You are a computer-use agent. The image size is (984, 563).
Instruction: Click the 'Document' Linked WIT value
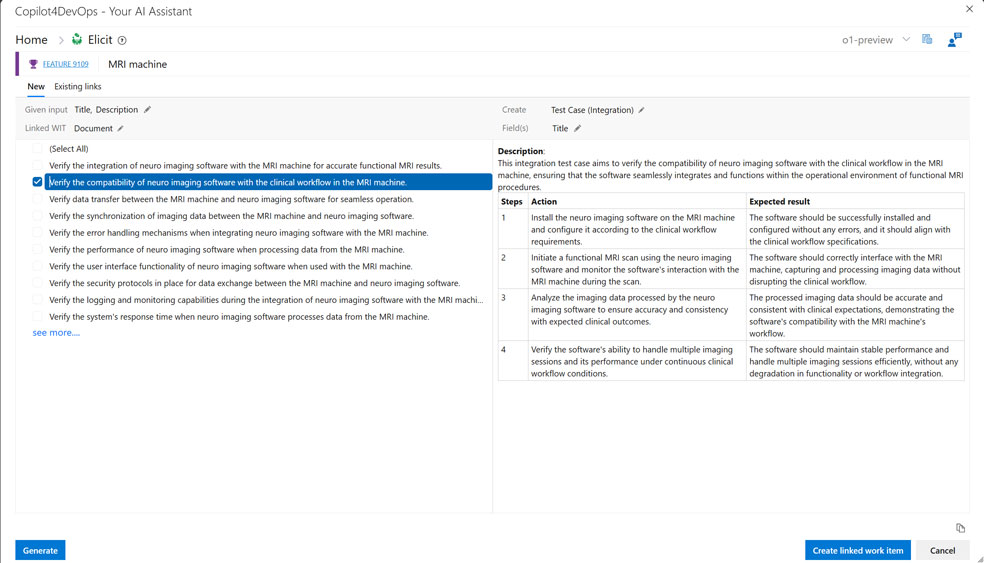coord(93,128)
